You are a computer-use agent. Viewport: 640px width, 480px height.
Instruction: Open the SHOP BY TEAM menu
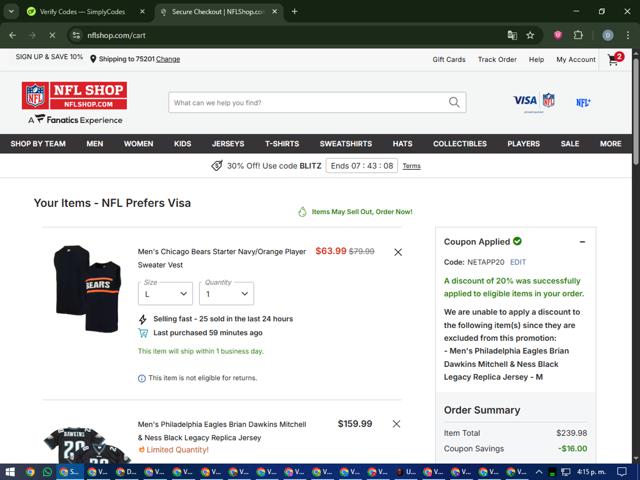[x=38, y=144]
